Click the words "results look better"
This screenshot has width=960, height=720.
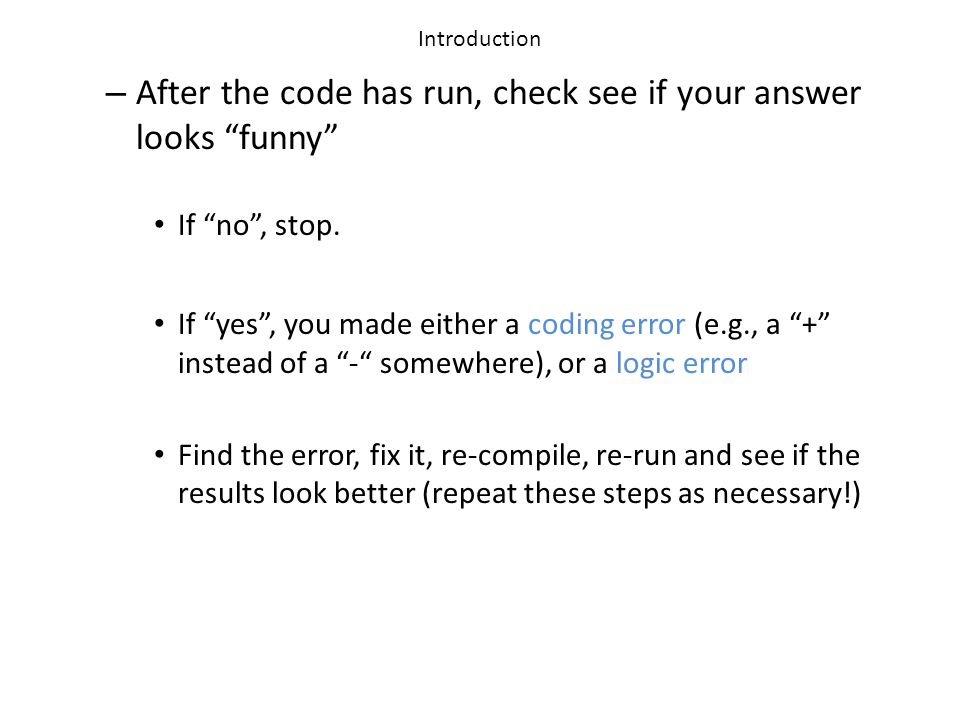[x=296, y=493]
